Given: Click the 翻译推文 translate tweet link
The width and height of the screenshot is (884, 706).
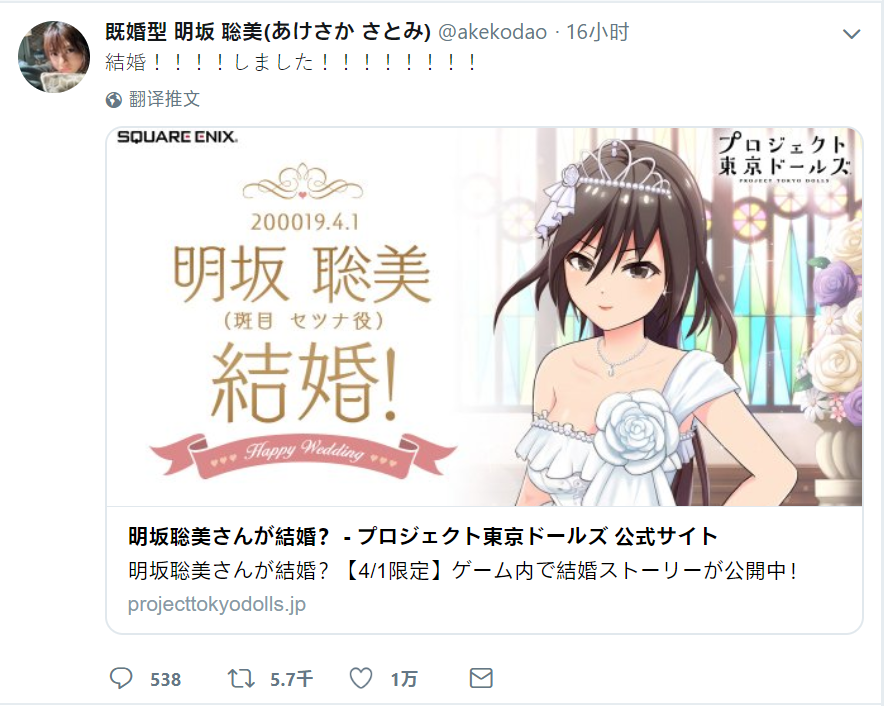Looking at the screenshot, I should click(x=164, y=99).
